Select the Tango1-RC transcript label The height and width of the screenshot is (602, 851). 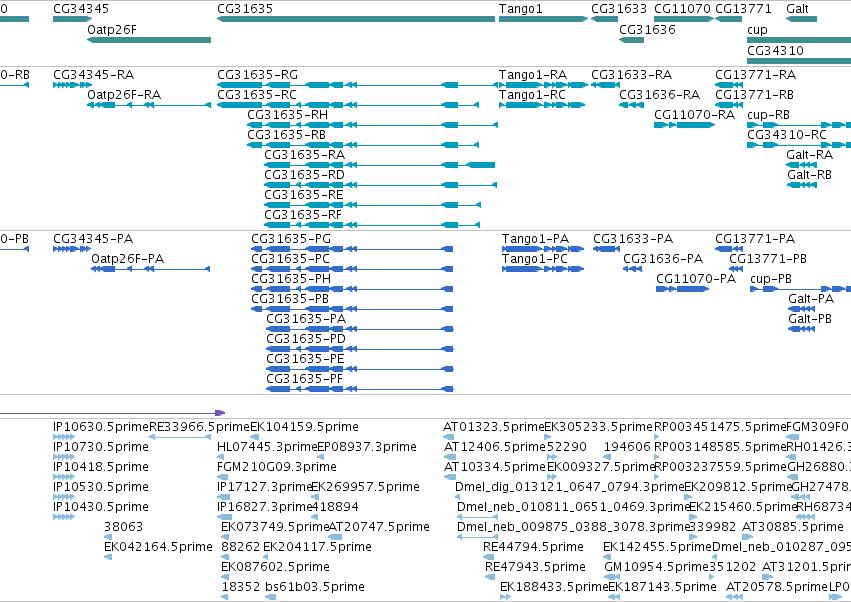tap(532, 94)
